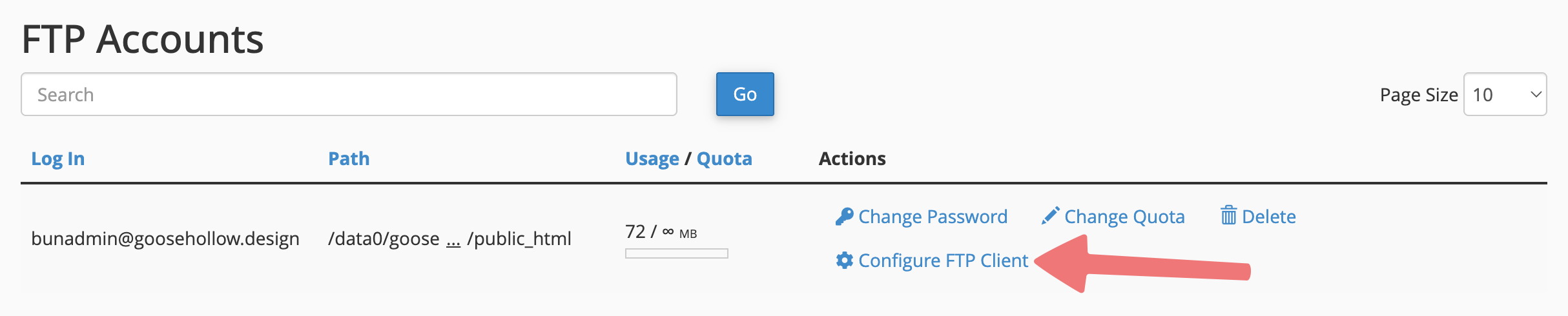Focus the Search input field
The width and height of the screenshot is (1568, 316).
[x=349, y=94]
